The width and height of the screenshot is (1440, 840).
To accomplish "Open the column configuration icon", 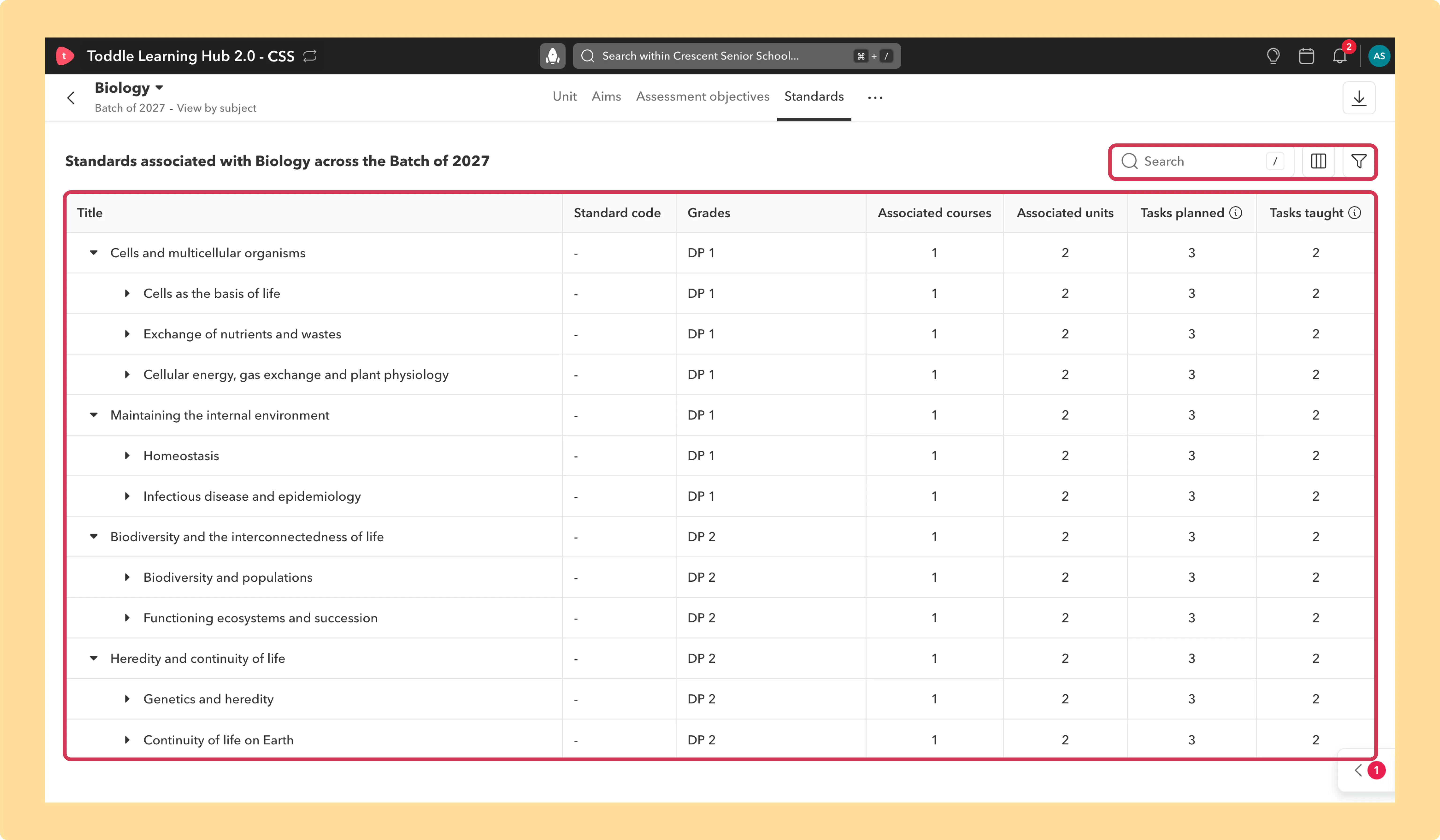I will click(1318, 162).
